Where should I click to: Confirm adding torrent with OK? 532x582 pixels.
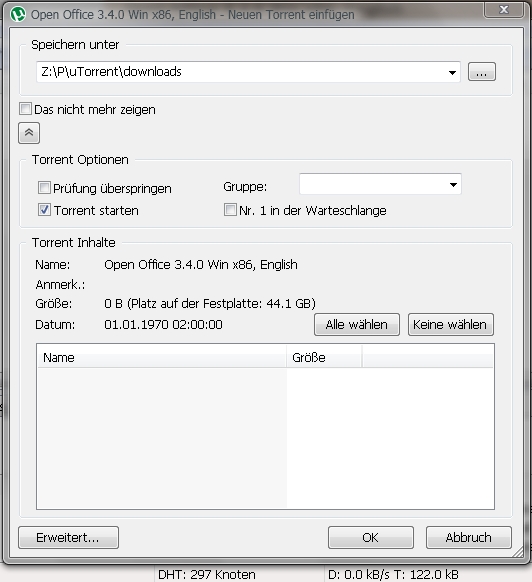371,537
